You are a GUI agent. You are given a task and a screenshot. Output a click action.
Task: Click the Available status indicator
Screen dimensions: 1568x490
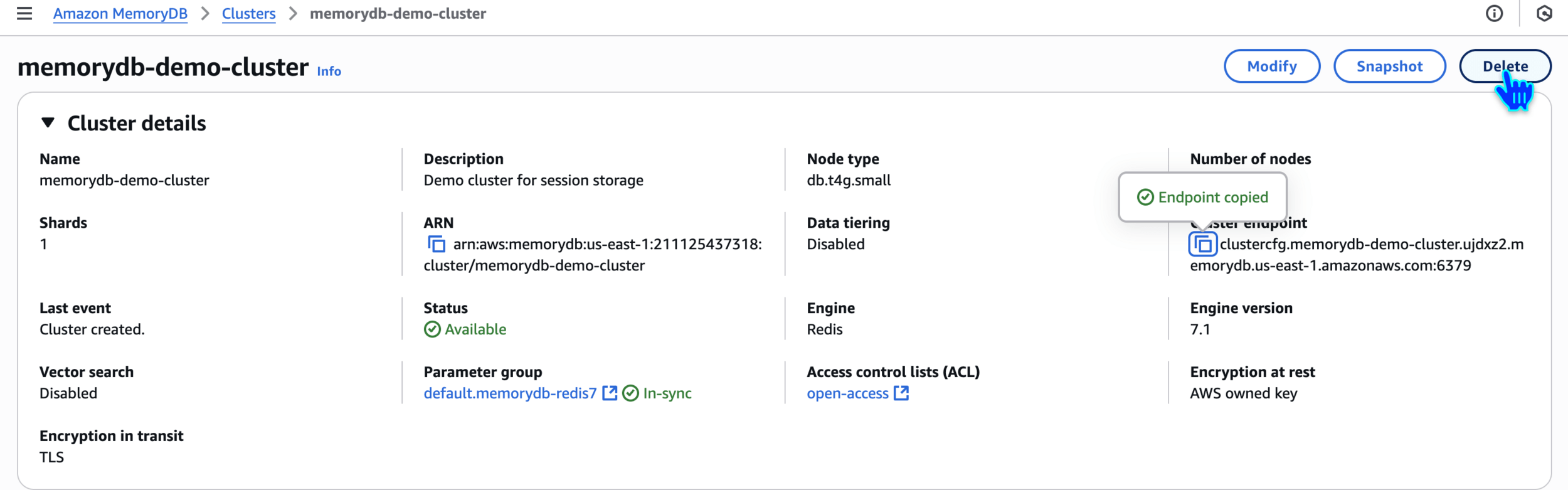coord(465,329)
